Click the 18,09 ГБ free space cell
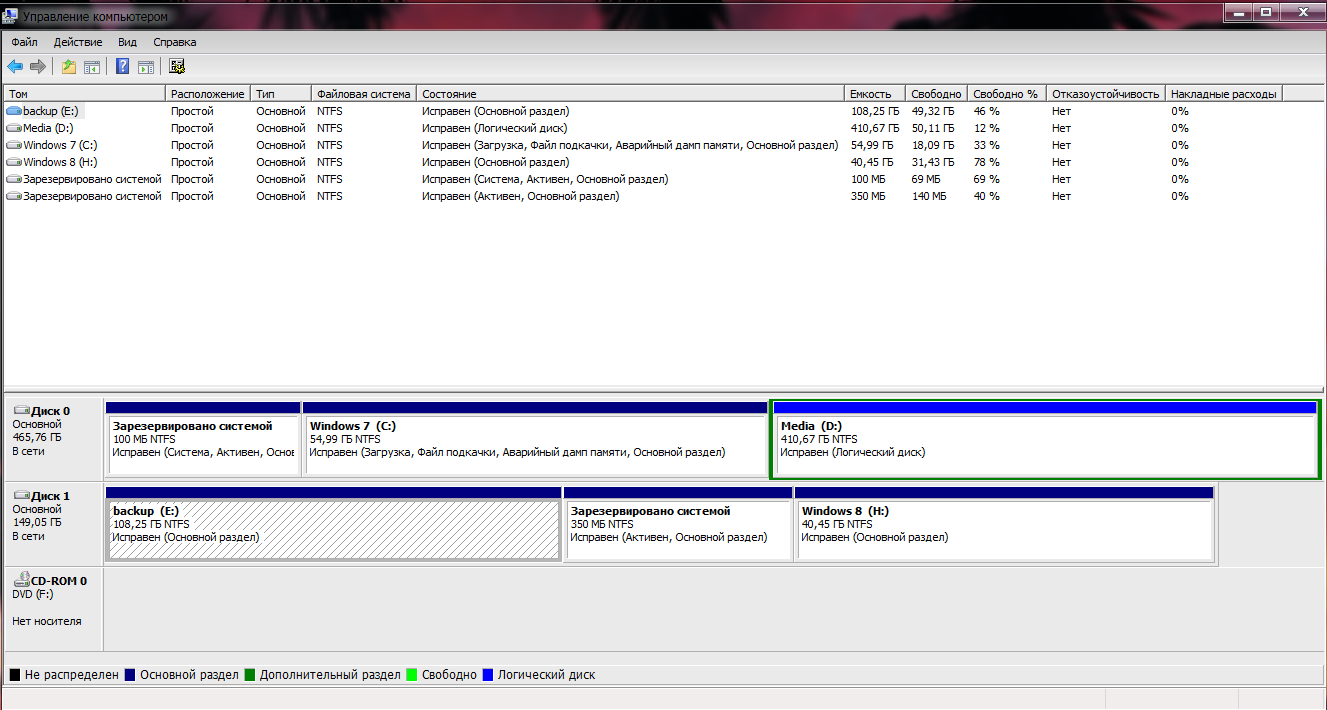1327x710 pixels. 933,145
